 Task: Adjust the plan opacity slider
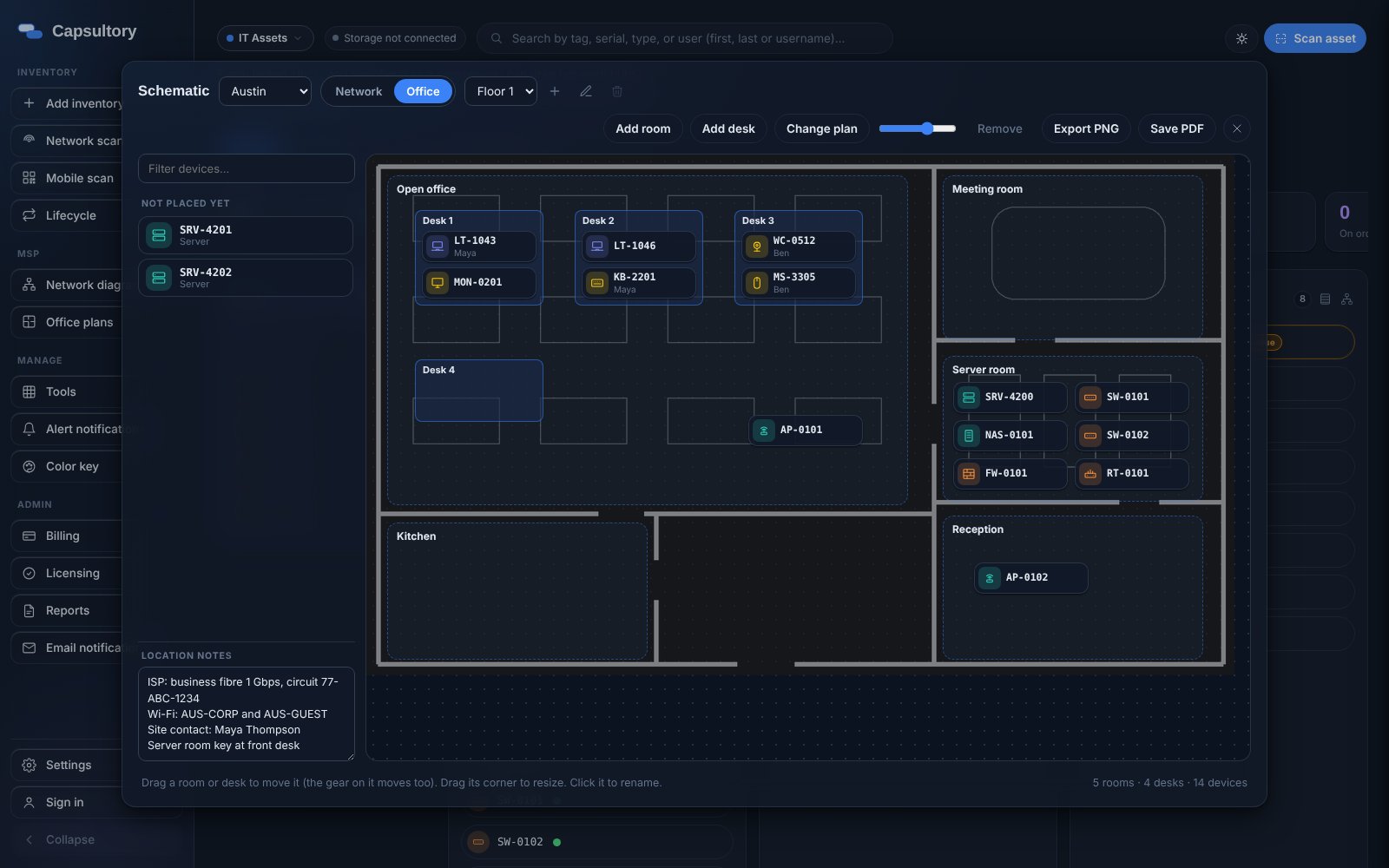[918, 128]
